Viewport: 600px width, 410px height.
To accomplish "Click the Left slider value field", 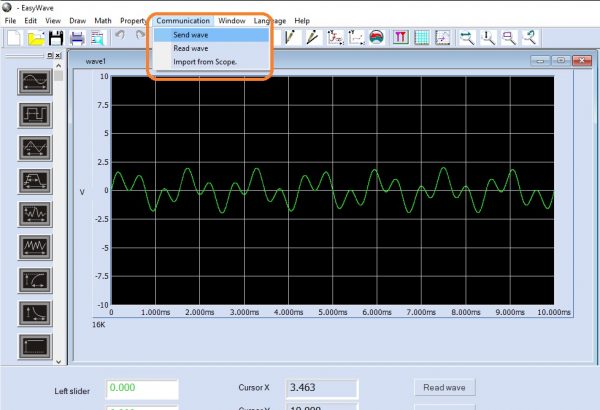I will click(x=141, y=388).
